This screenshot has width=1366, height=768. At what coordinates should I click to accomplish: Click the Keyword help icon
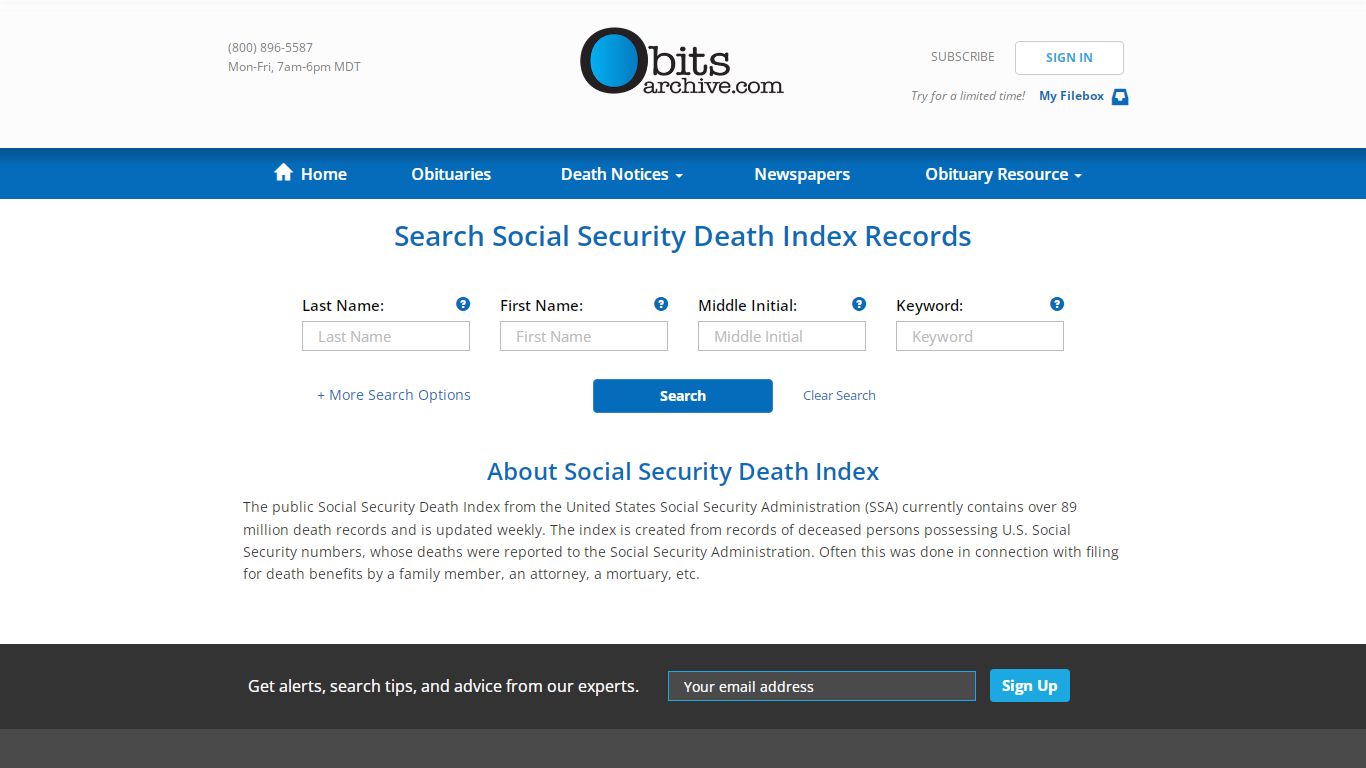[x=1057, y=303]
